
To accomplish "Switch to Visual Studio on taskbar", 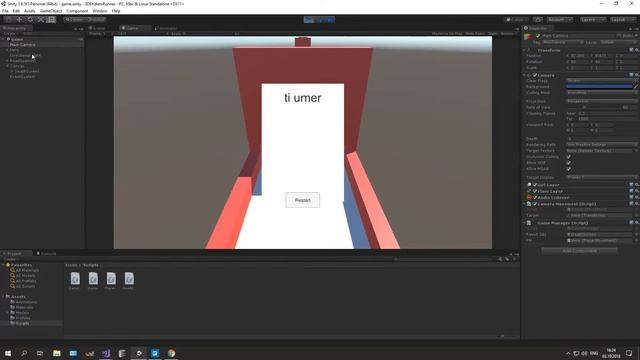I will pos(106,353).
